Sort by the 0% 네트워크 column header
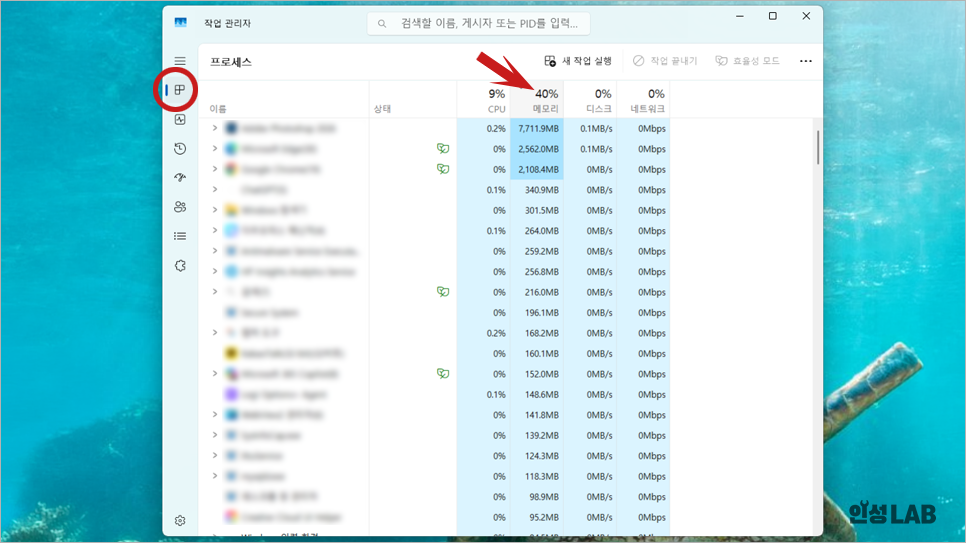This screenshot has width=966, height=543. (643, 100)
